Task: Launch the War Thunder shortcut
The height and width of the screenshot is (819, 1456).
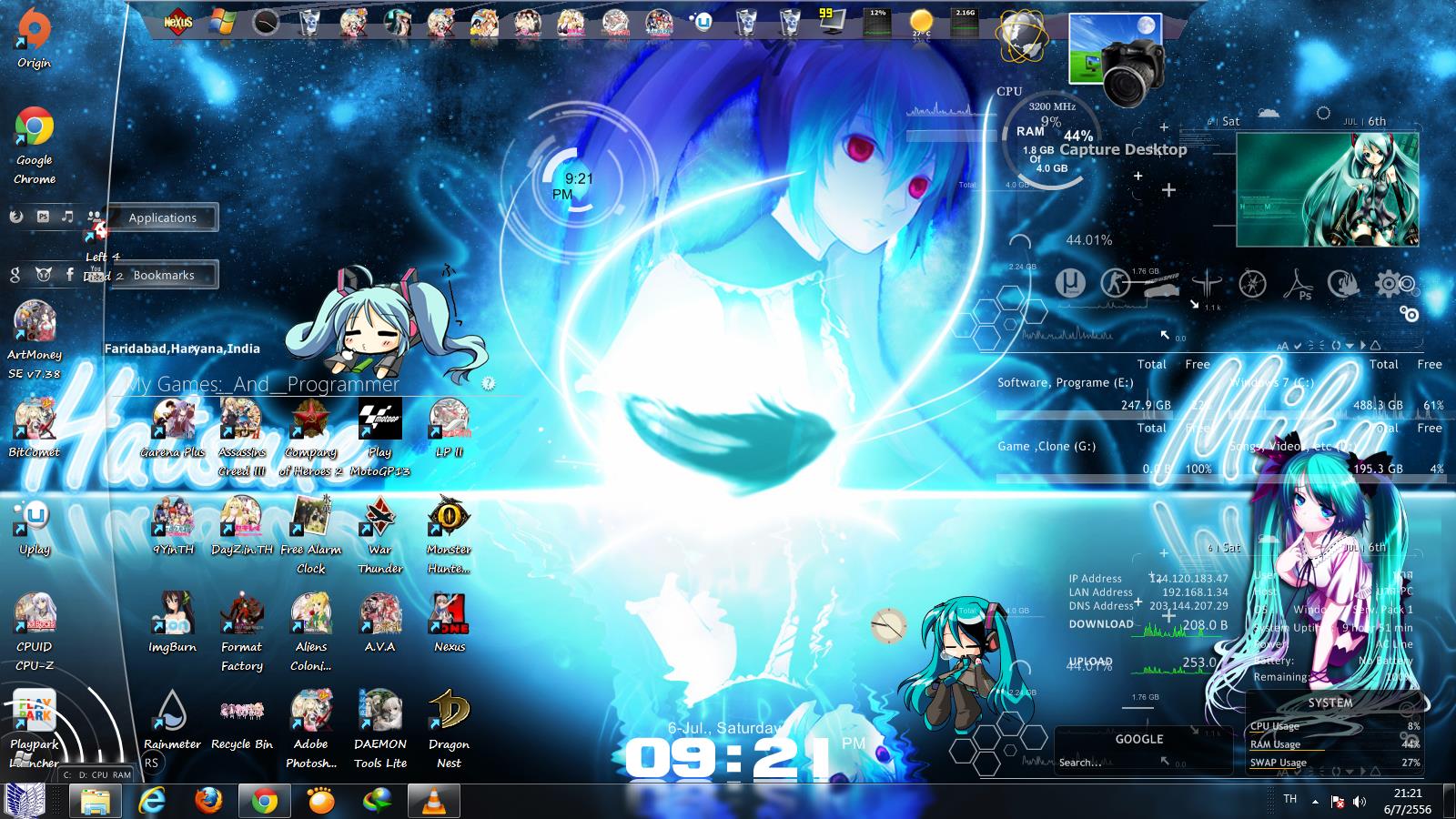Action: (x=379, y=535)
